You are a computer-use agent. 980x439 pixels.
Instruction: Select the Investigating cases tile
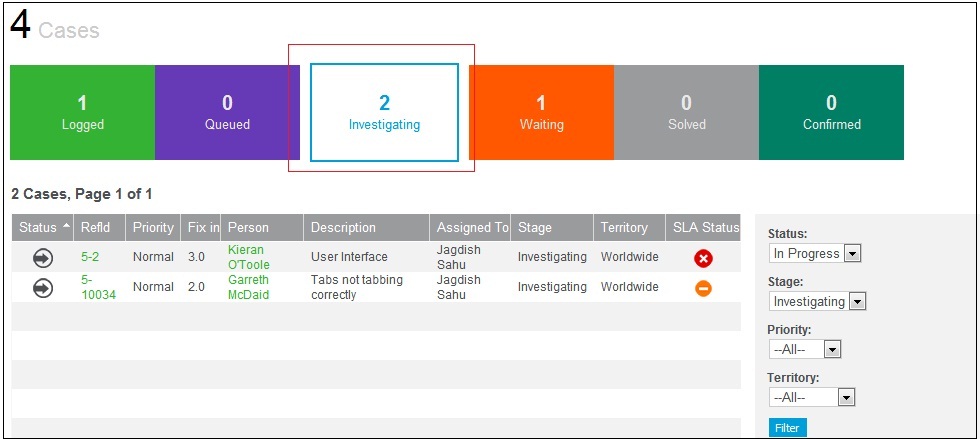coord(384,113)
